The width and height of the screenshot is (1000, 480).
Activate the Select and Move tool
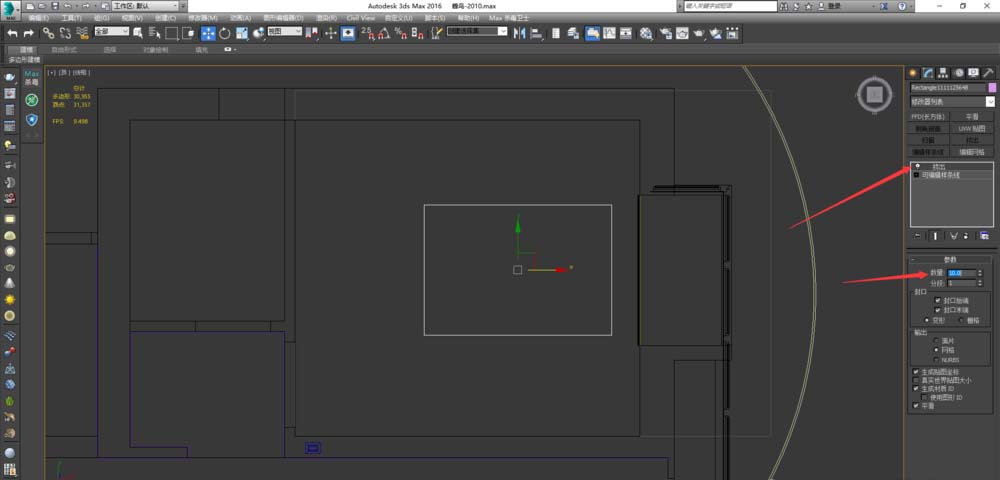pyautogui.click(x=208, y=33)
